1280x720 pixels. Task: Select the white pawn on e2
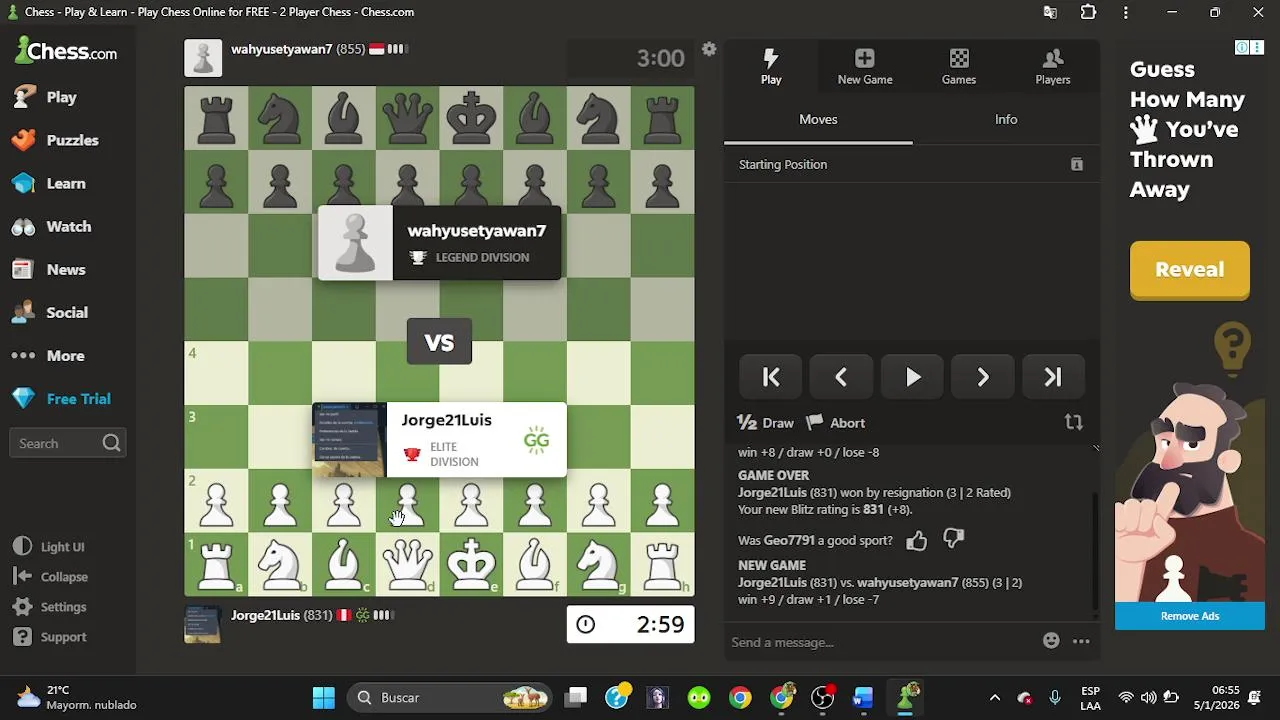point(471,501)
